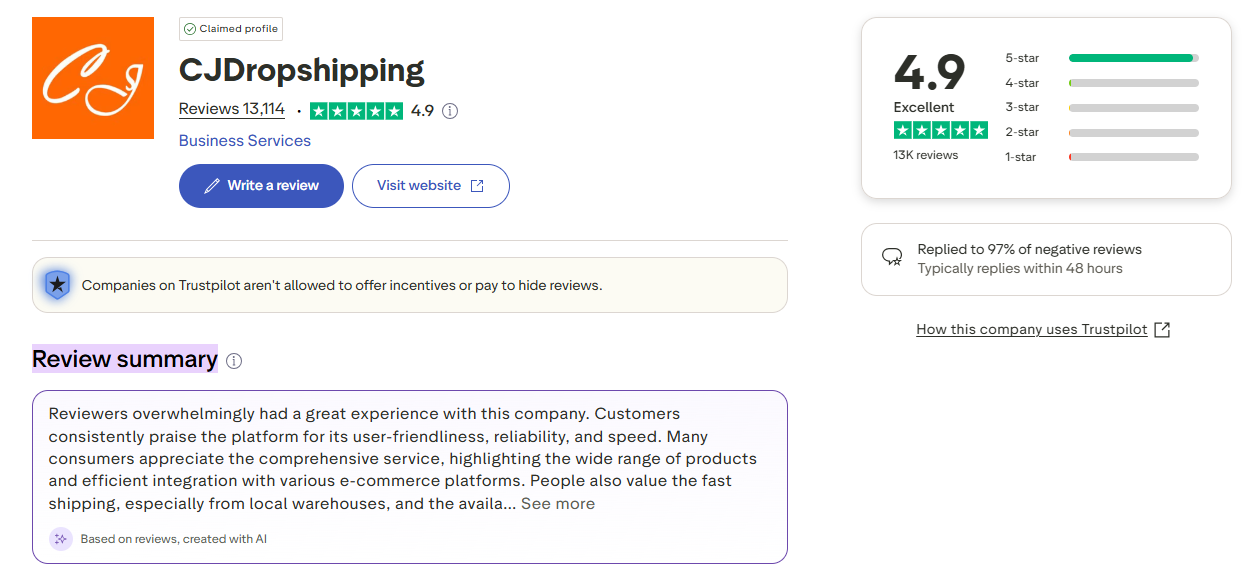
Task: Open the Business Services category link
Action: click(x=245, y=141)
